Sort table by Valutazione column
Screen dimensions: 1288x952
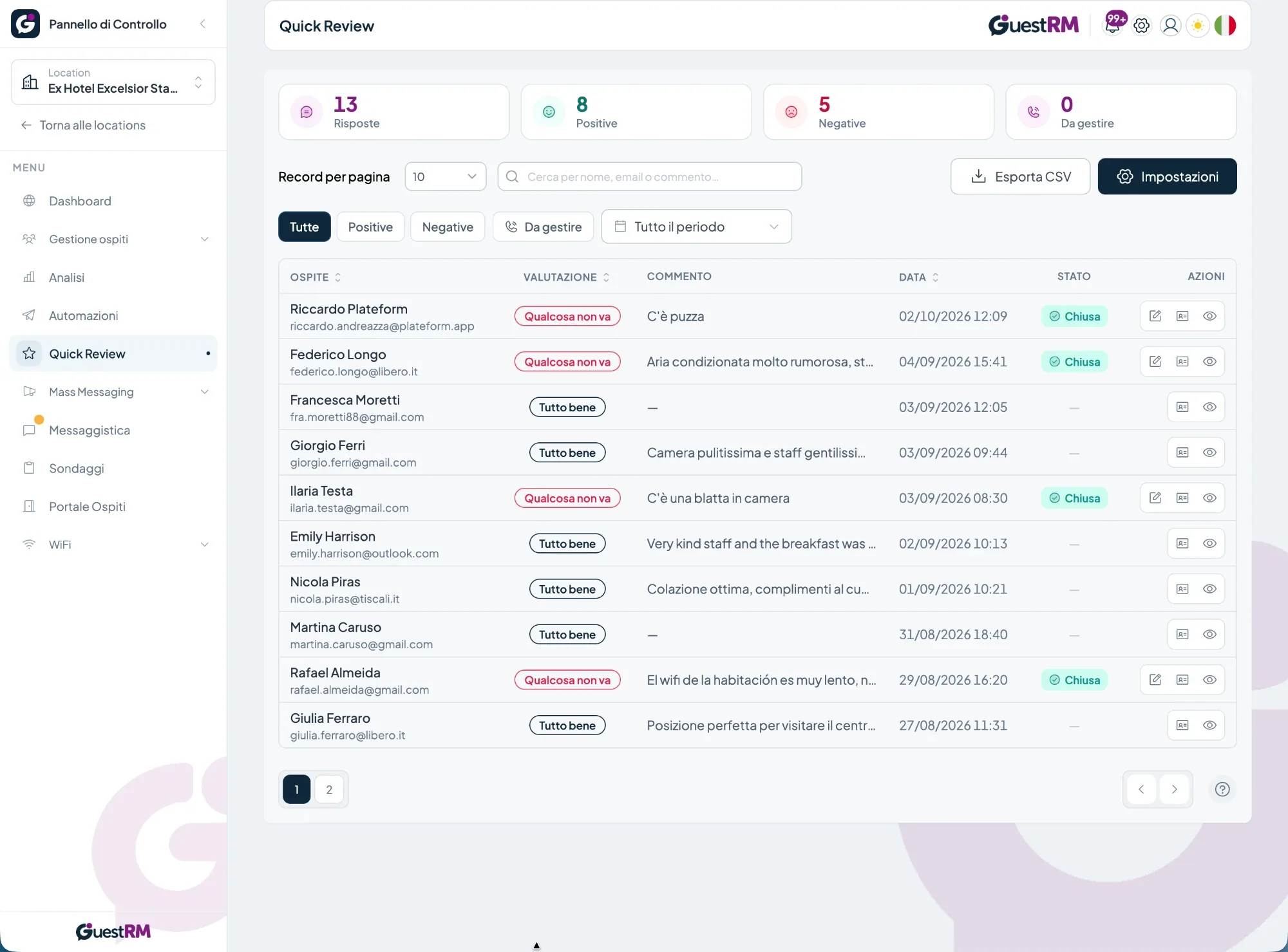pos(566,277)
